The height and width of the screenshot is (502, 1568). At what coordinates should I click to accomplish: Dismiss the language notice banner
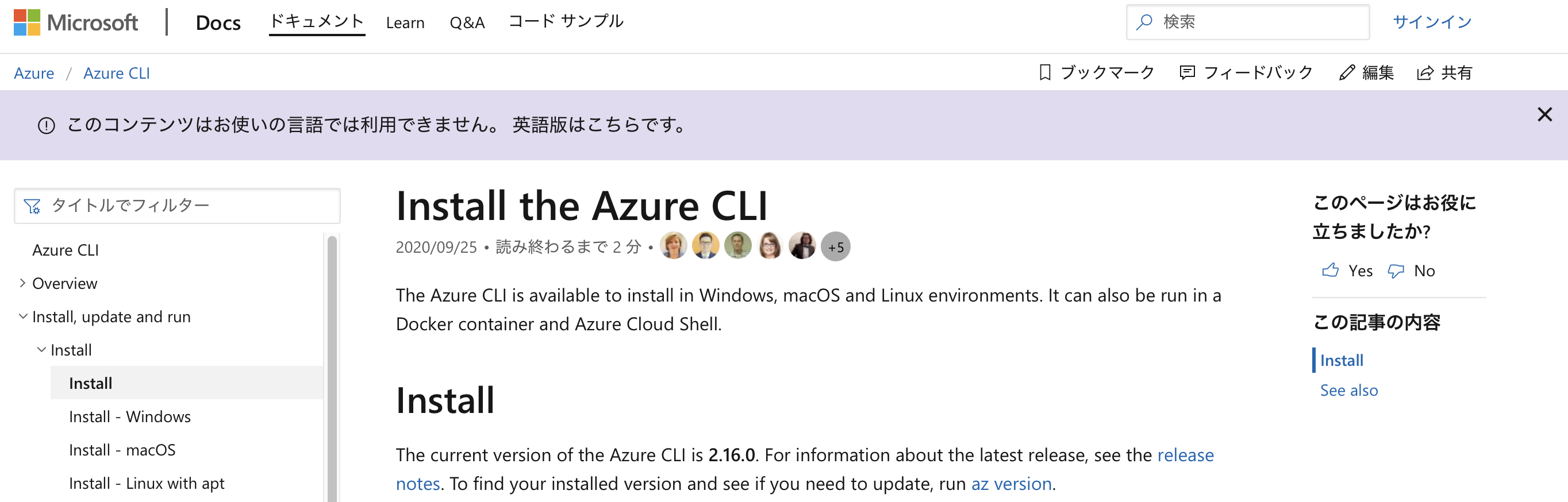point(1544,114)
